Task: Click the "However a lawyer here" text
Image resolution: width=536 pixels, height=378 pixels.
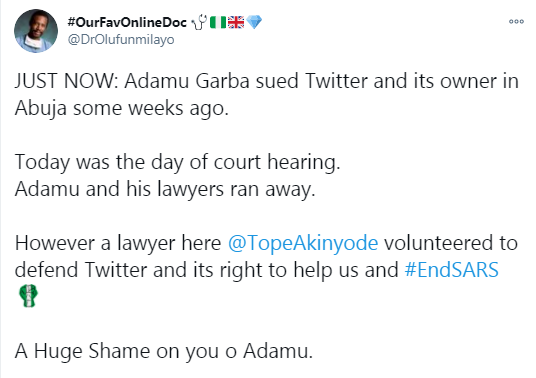Action: [x=118, y=243]
